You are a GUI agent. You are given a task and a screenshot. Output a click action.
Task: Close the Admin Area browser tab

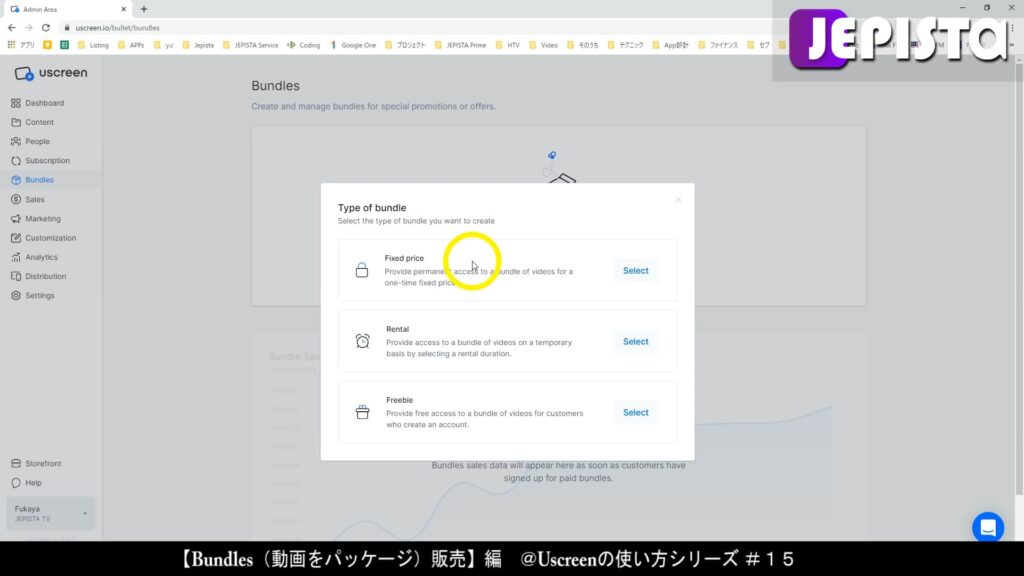(123, 9)
